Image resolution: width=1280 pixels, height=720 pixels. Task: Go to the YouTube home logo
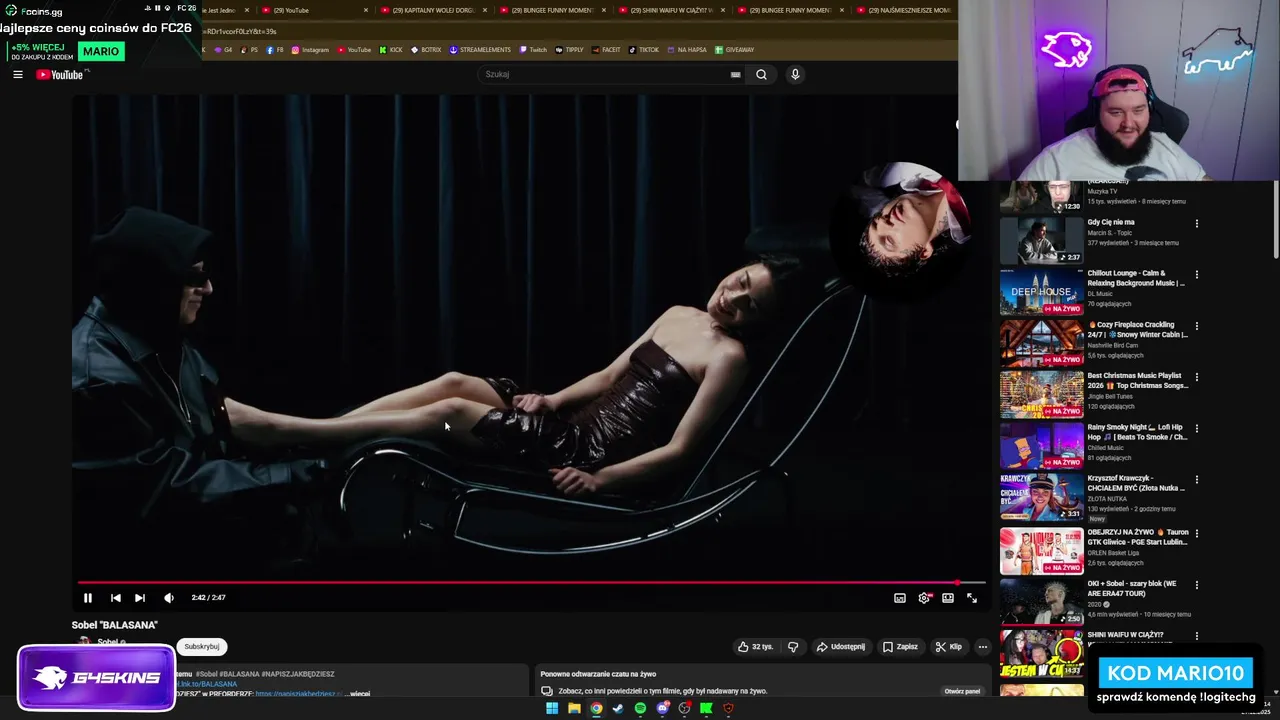click(60, 74)
